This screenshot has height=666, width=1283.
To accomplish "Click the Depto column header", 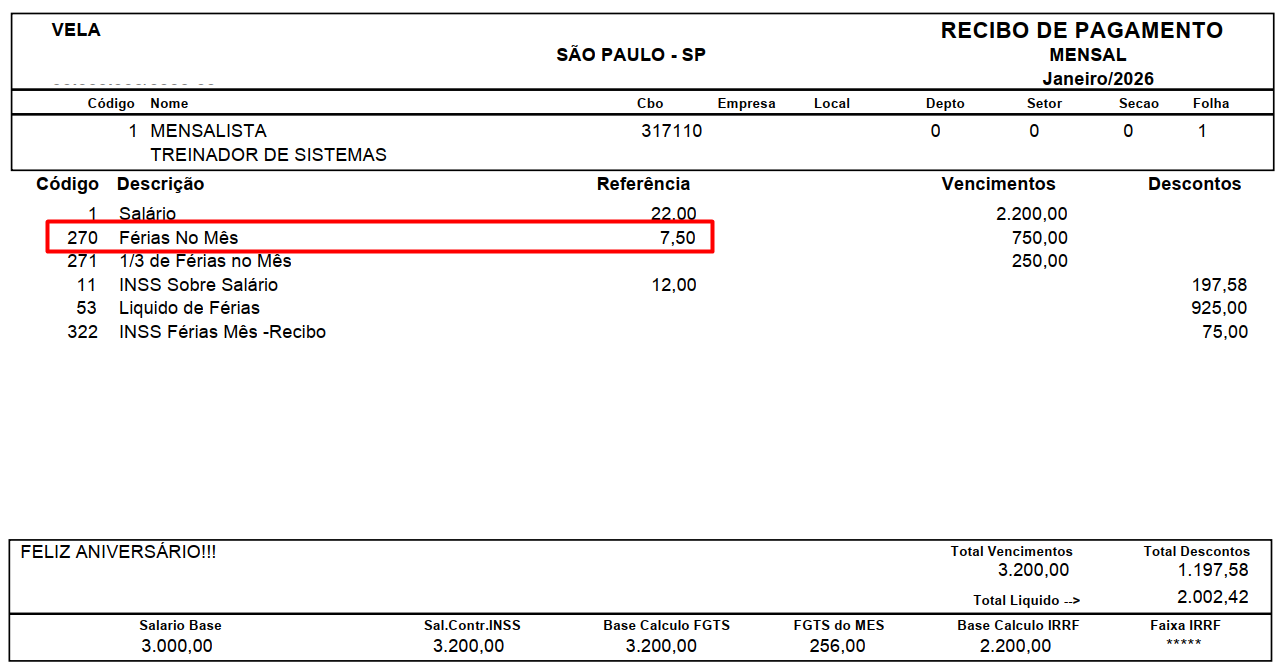I will click(945, 103).
